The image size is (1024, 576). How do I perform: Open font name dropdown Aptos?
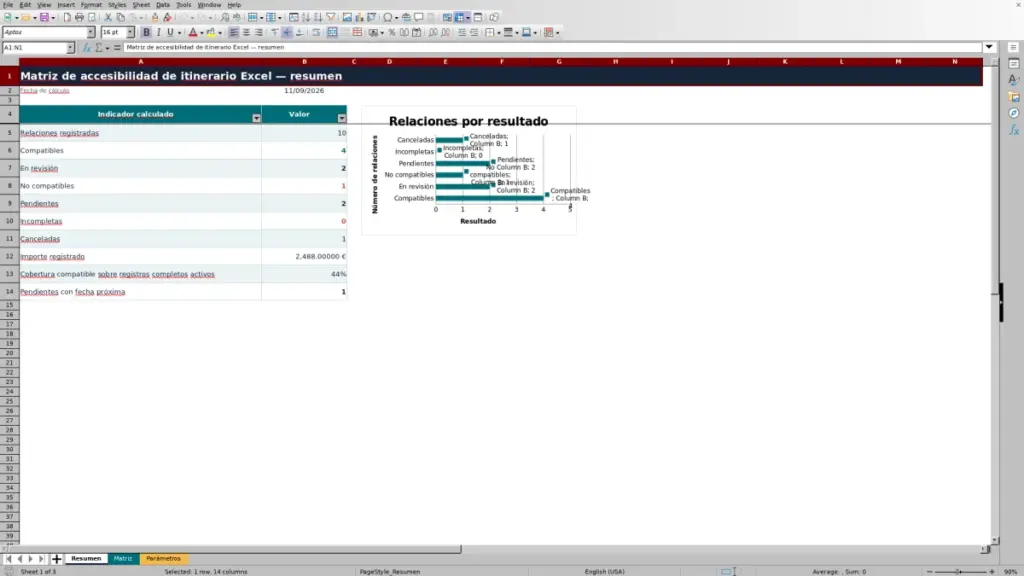coord(91,33)
